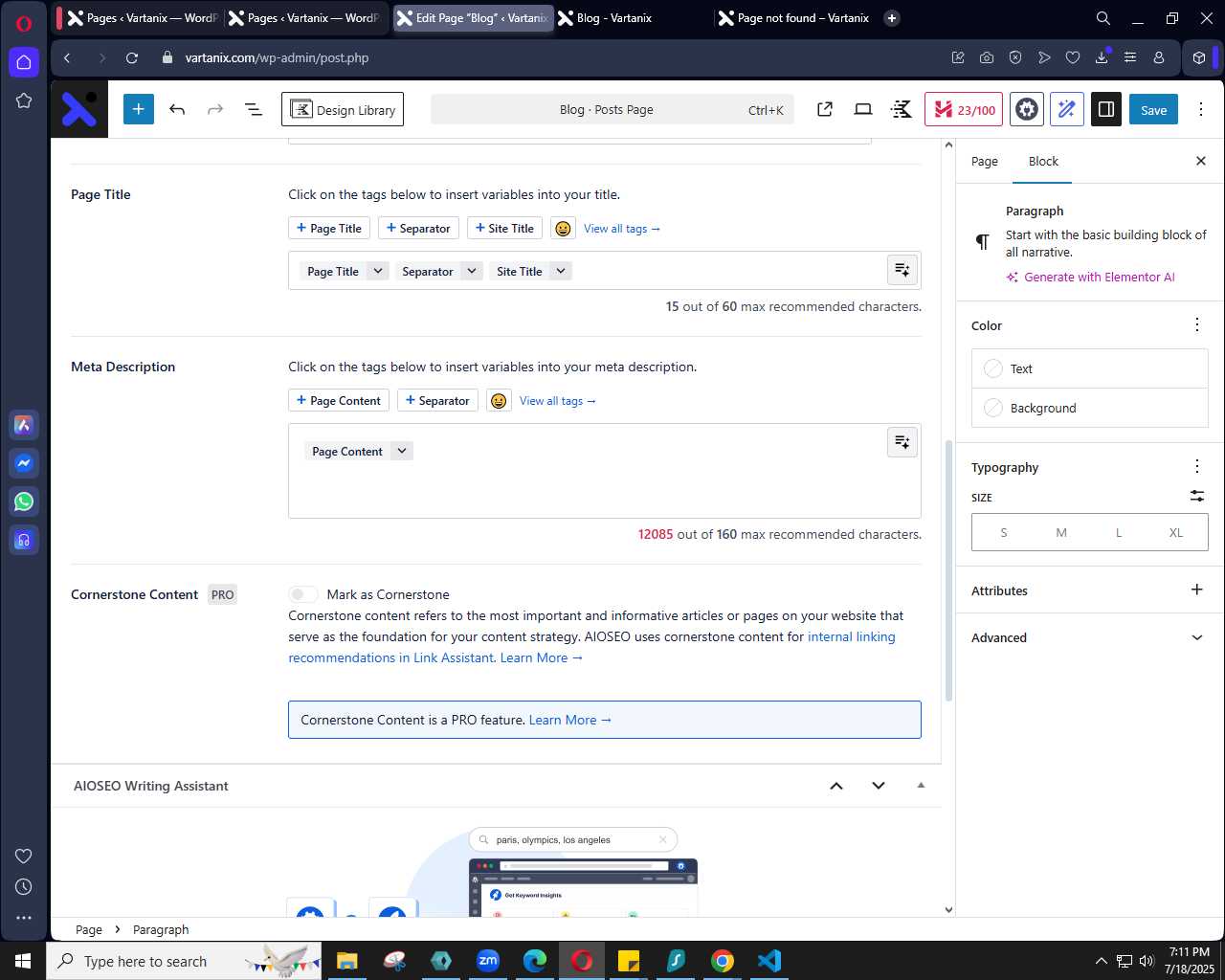Open the AIOSEO 23/100 score panel

click(x=964, y=109)
